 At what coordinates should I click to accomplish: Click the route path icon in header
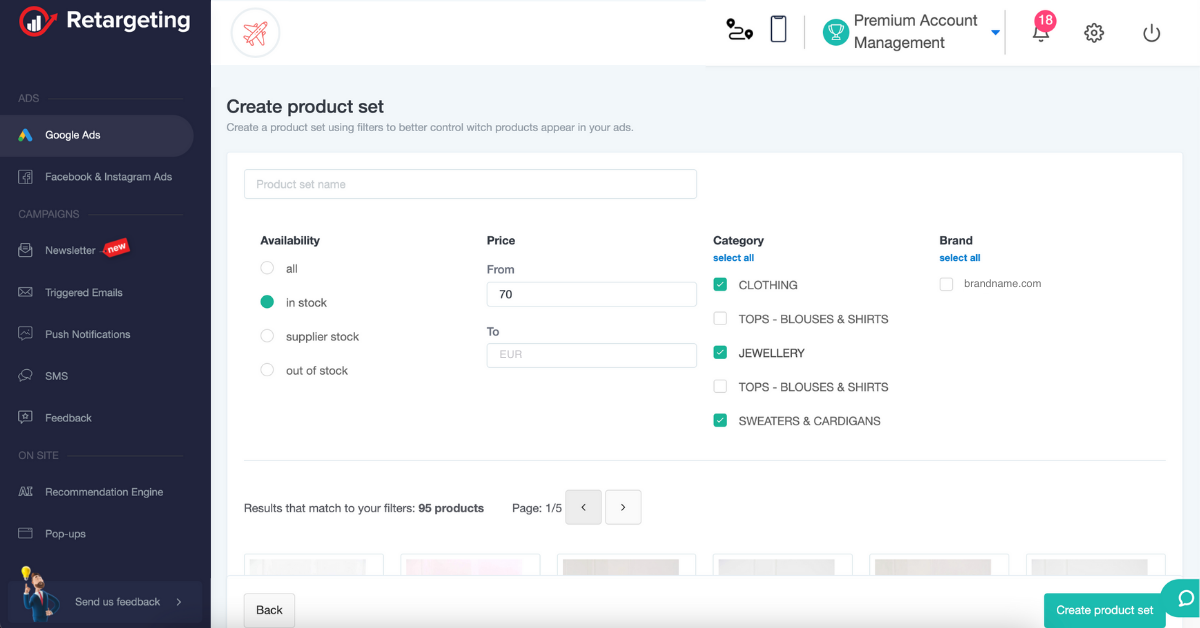(x=739, y=30)
